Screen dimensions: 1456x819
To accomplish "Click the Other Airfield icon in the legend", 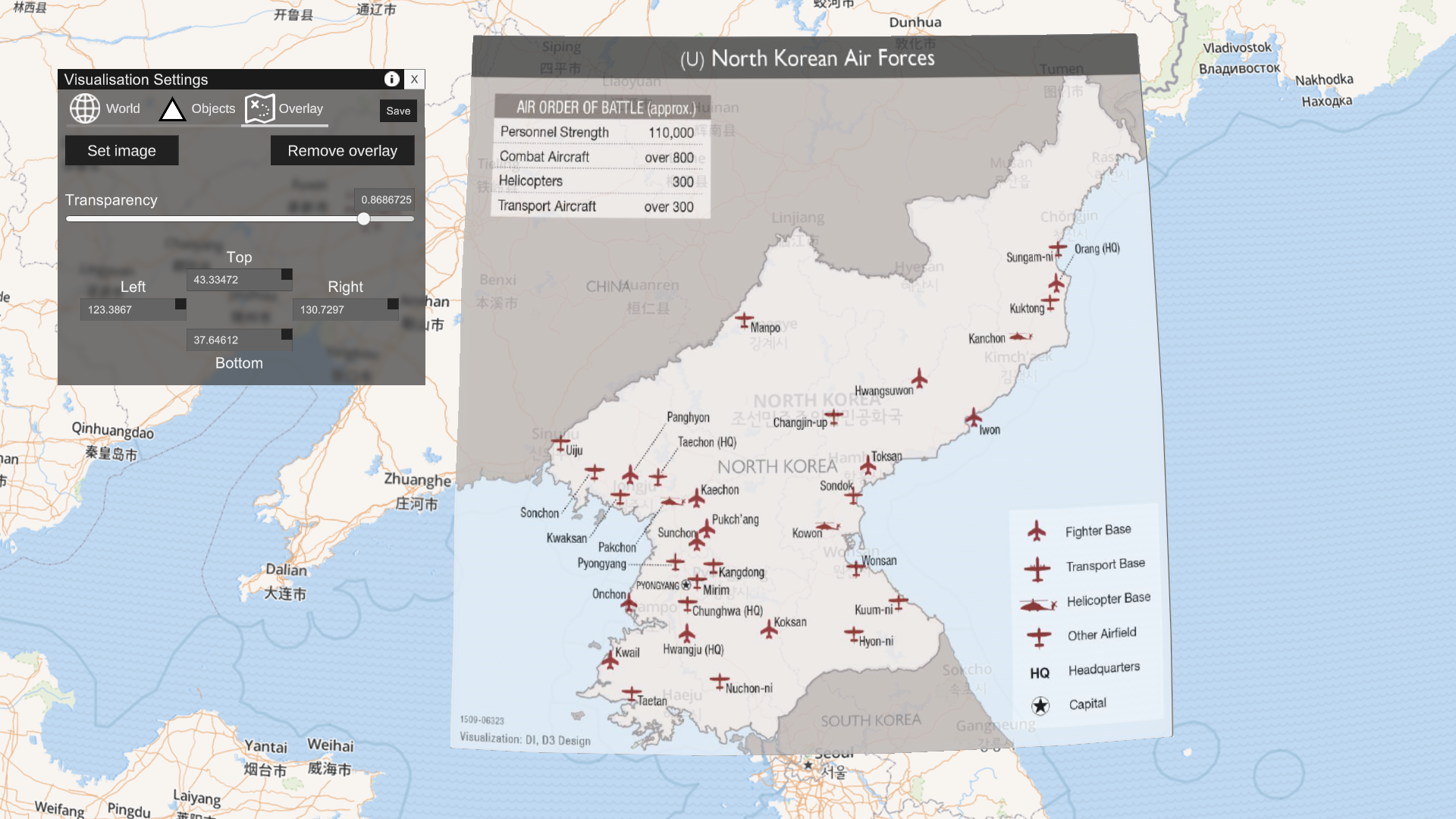I will [x=1039, y=634].
